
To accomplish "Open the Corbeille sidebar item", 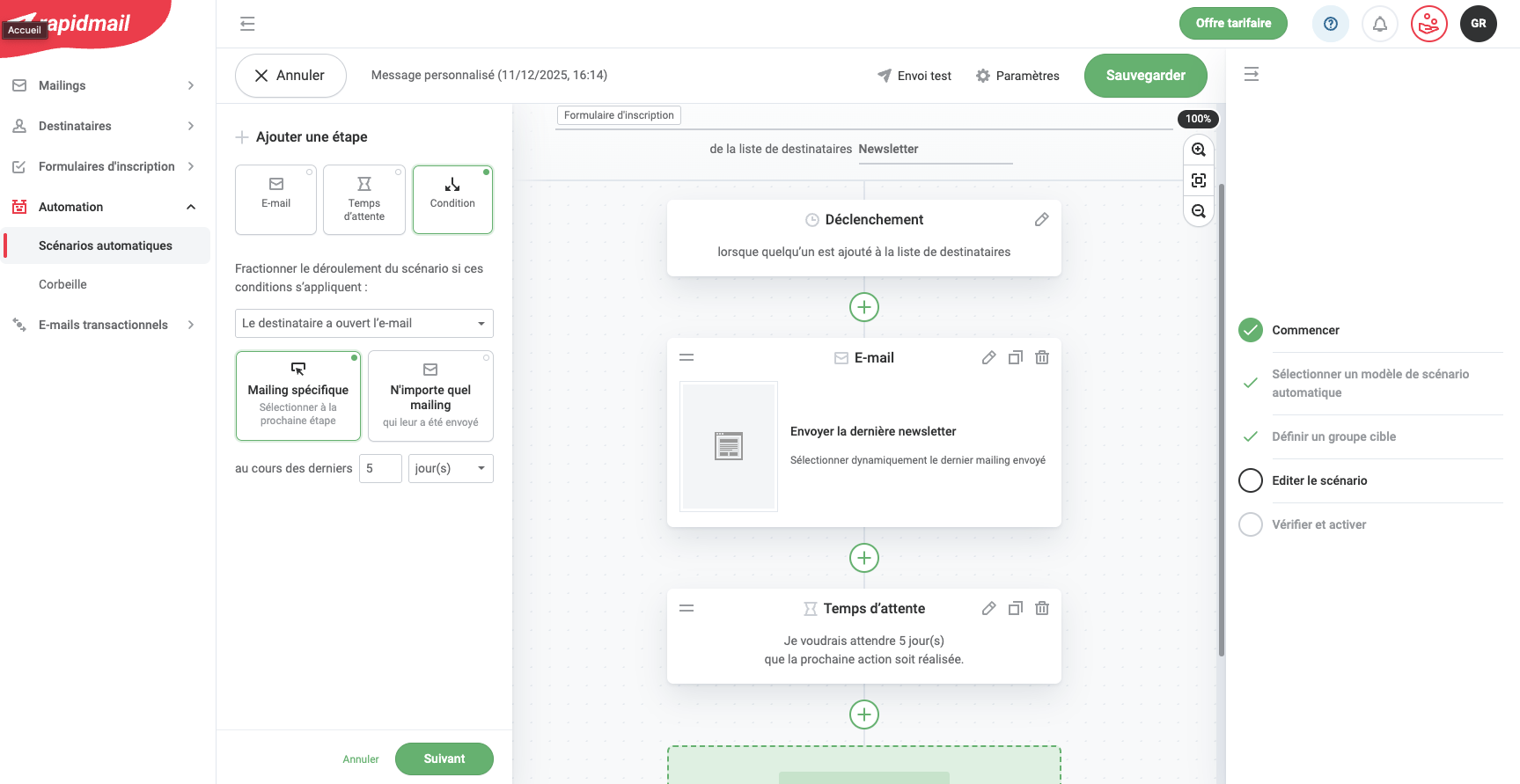I will 62,284.
